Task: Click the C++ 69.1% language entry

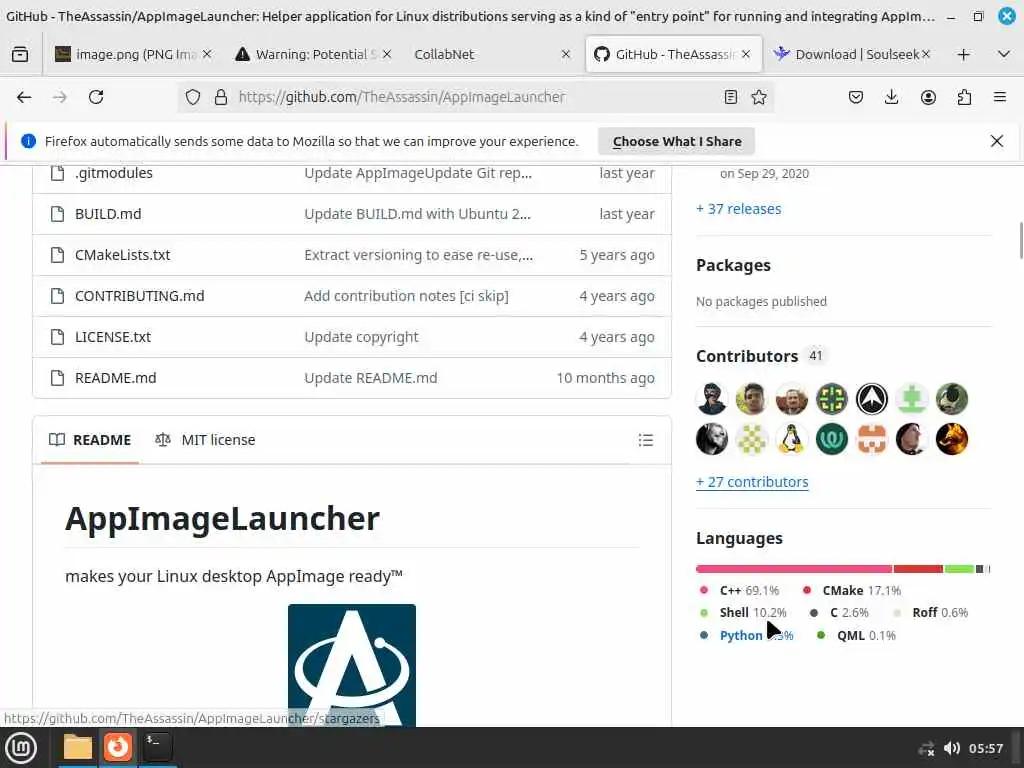Action: (x=739, y=590)
